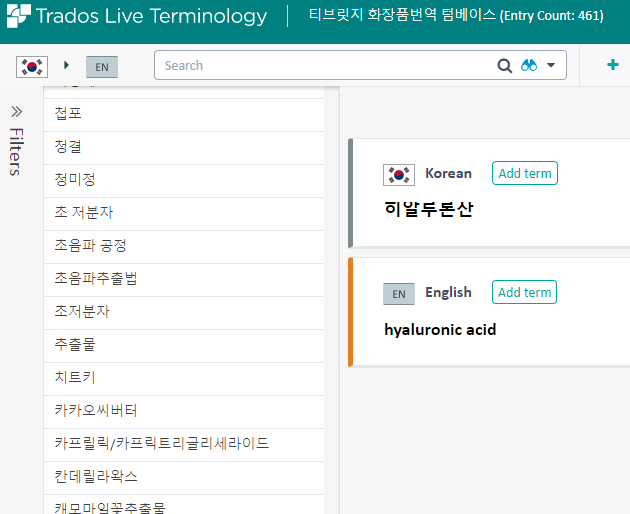Select list entry 초음파 공정
The height and width of the screenshot is (514, 630).
[x=184, y=246]
